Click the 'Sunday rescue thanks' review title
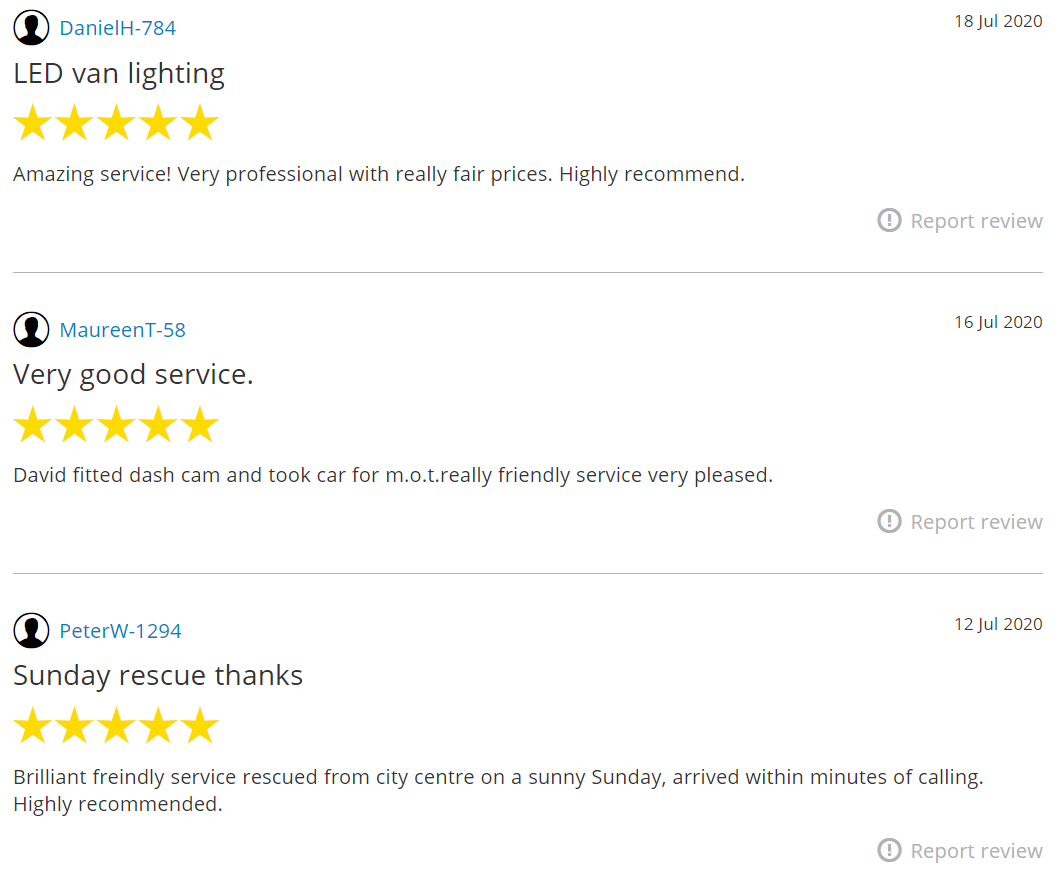This screenshot has height=873, width=1060. coord(158,676)
